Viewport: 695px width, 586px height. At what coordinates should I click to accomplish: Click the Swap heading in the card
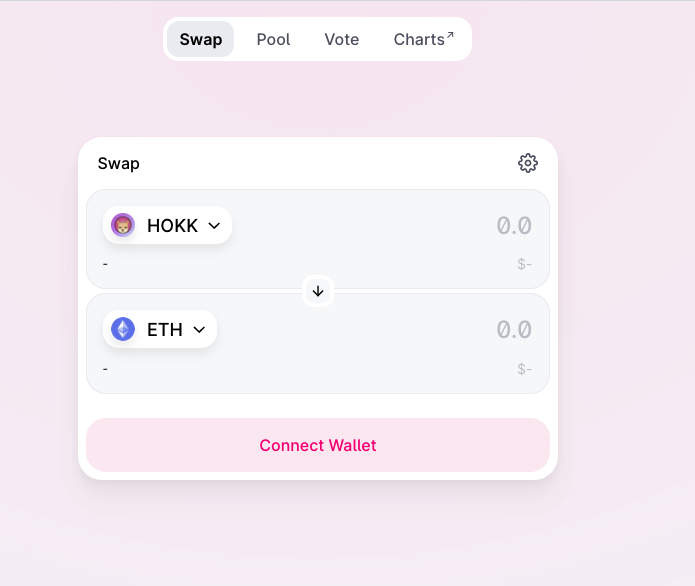coord(119,164)
